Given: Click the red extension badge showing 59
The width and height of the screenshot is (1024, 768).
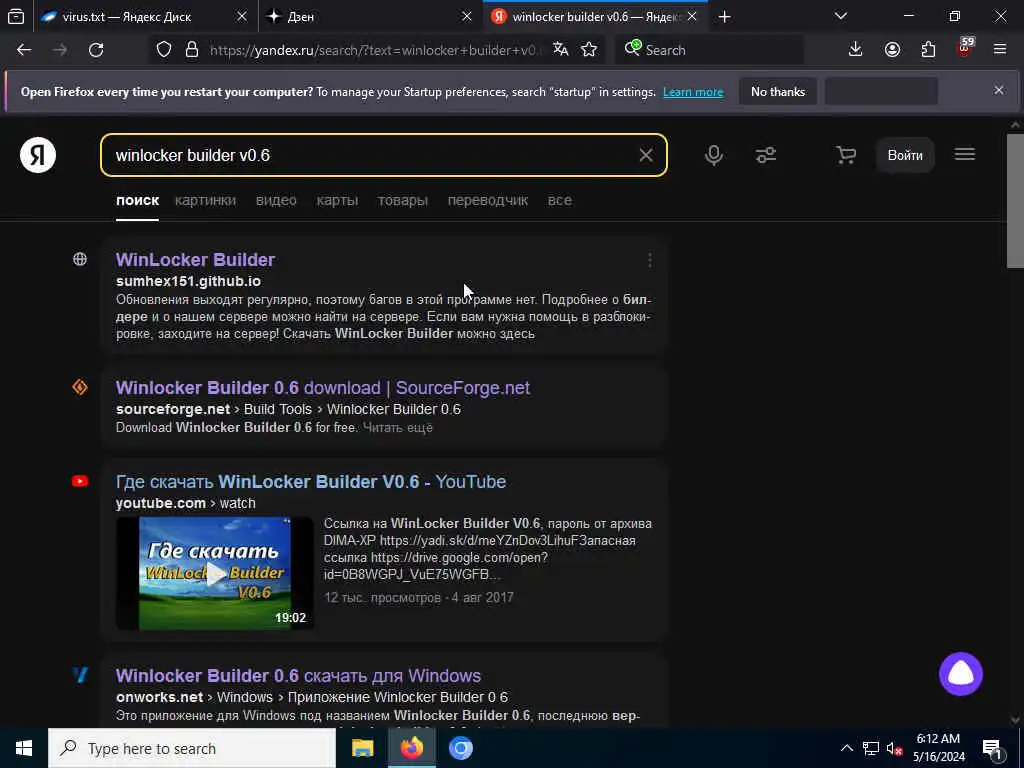Looking at the screenshot, I should click(965, 48).
